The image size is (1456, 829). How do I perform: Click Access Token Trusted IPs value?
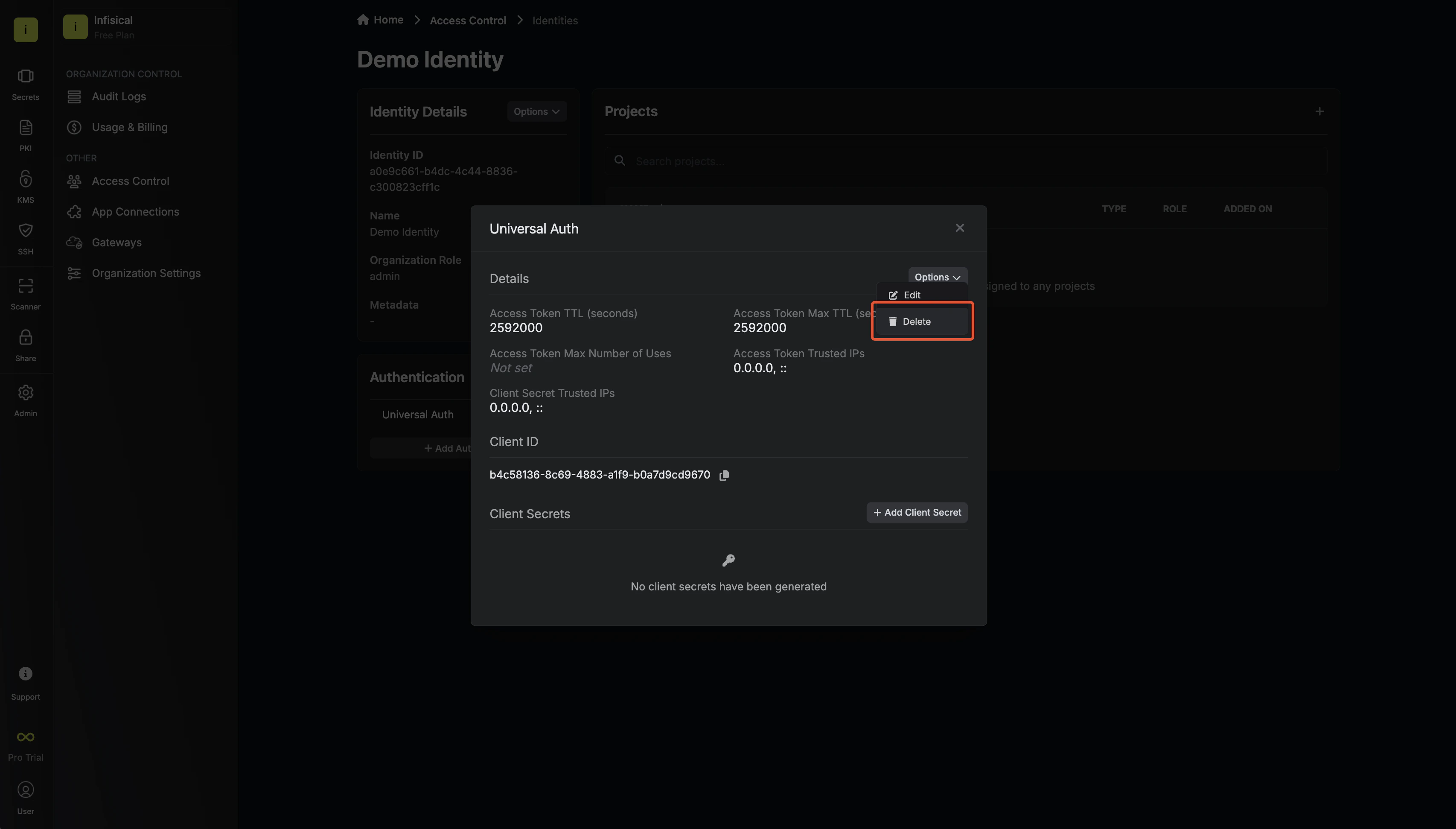760,368
